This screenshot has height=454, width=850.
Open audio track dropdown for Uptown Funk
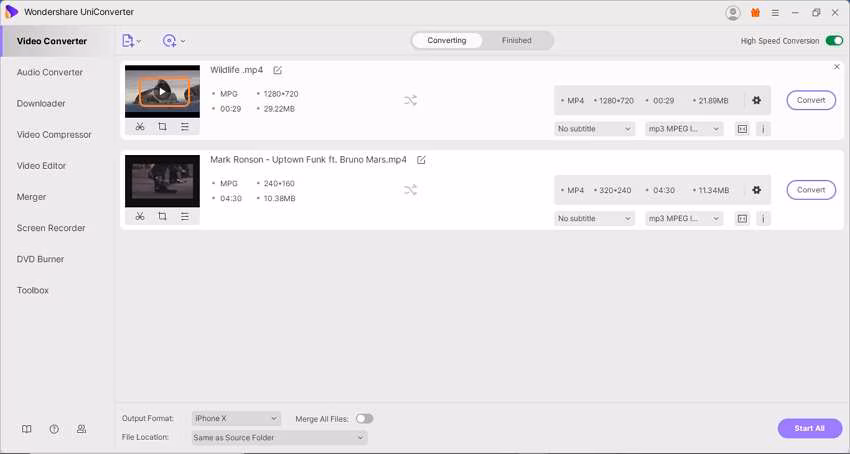point(684,219)
